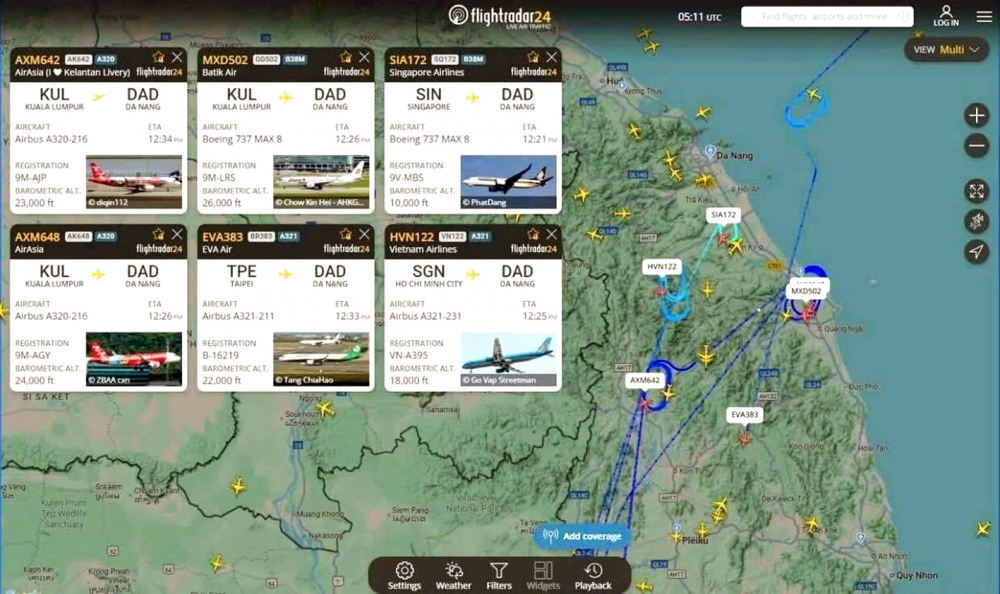Open the Filters tool
The image size is (1000, 594).
point(499,575)
